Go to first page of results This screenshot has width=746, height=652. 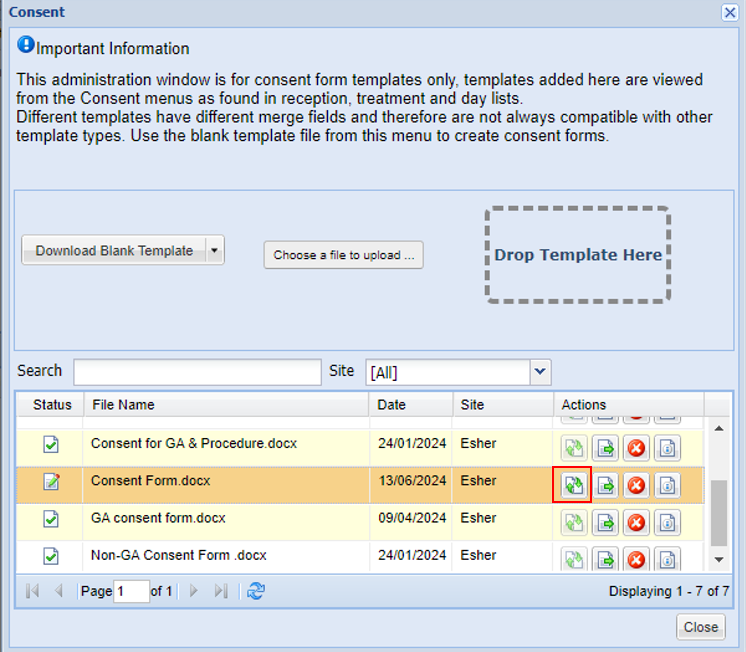click(32, 591)
